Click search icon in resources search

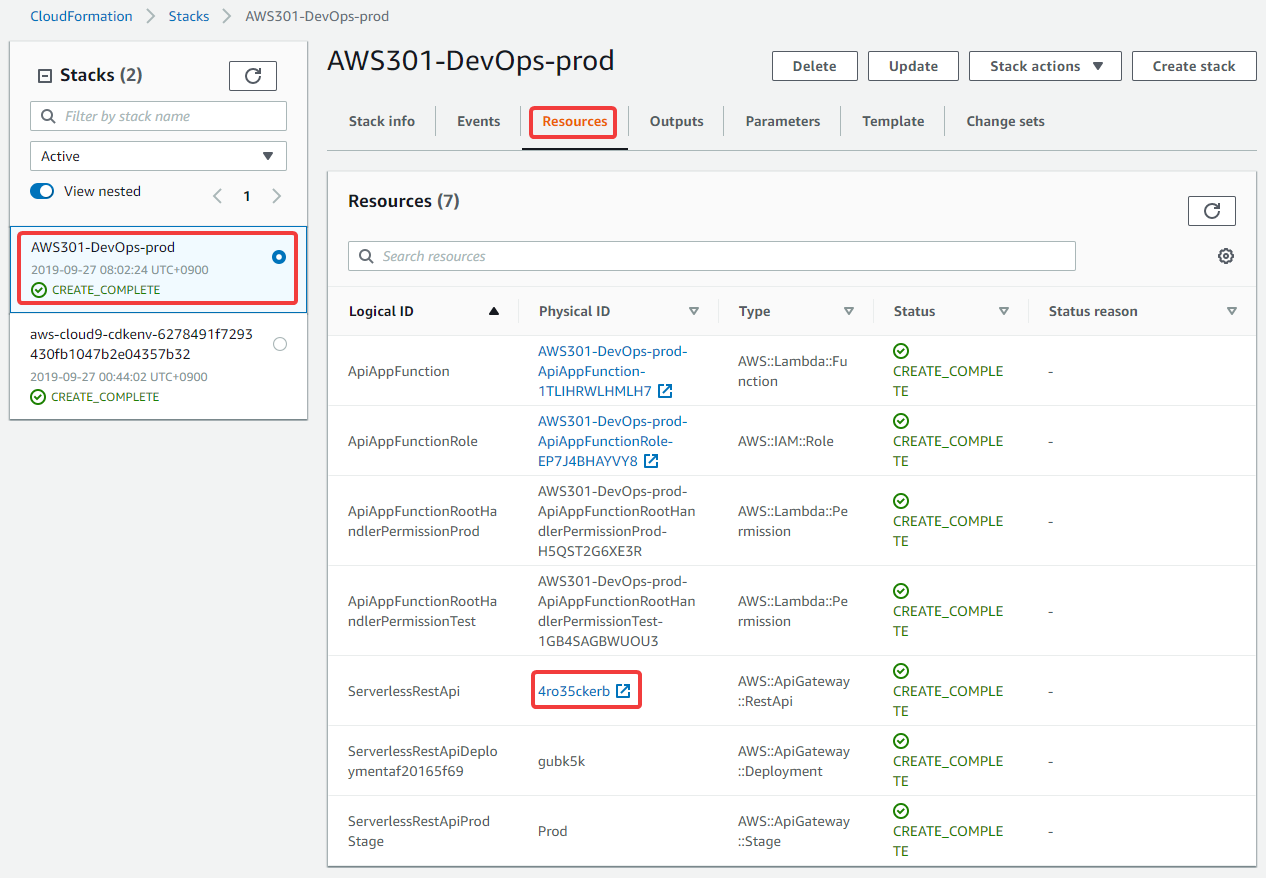point(365,256)
